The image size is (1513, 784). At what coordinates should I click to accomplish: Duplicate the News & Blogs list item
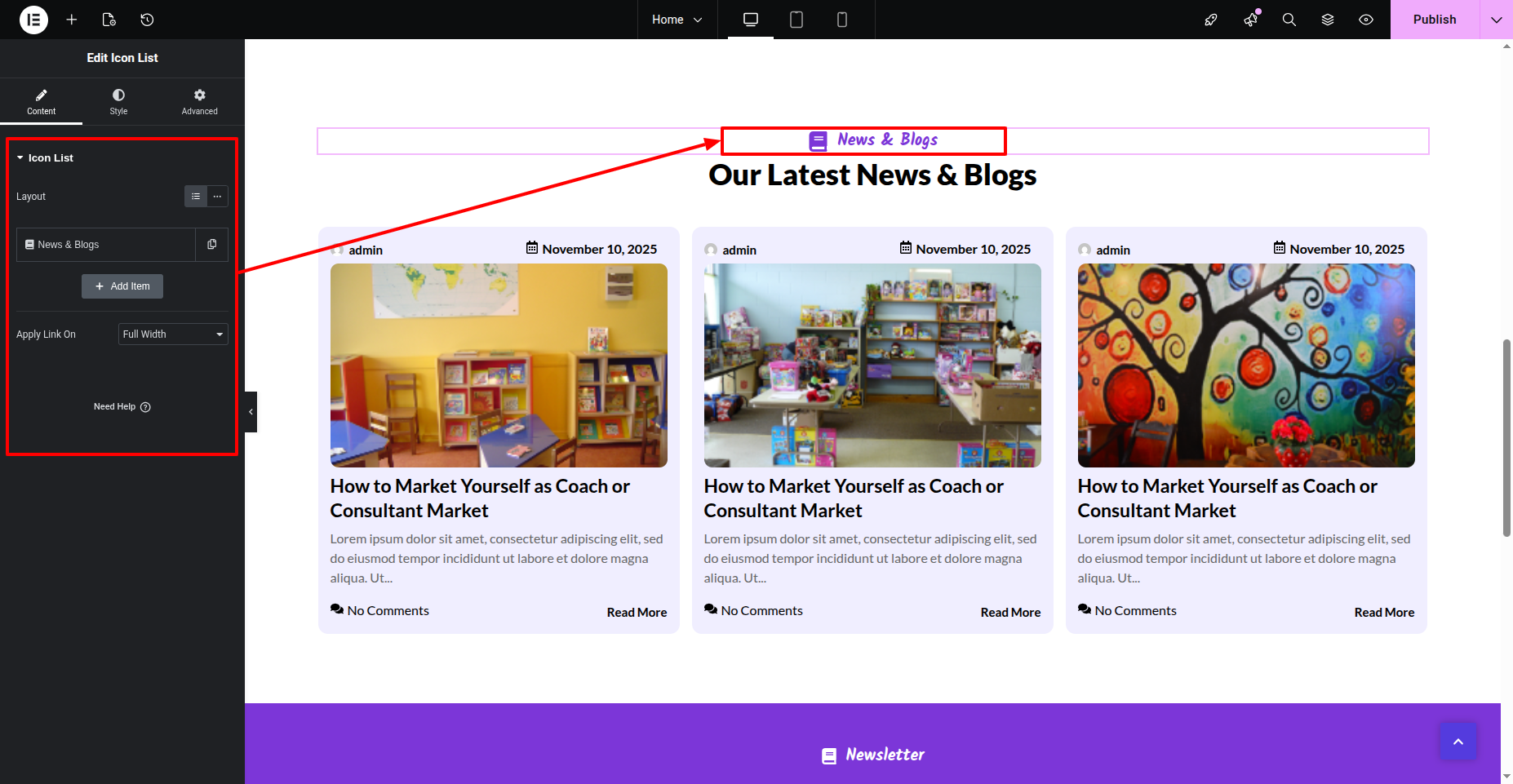tap(212, 245)
